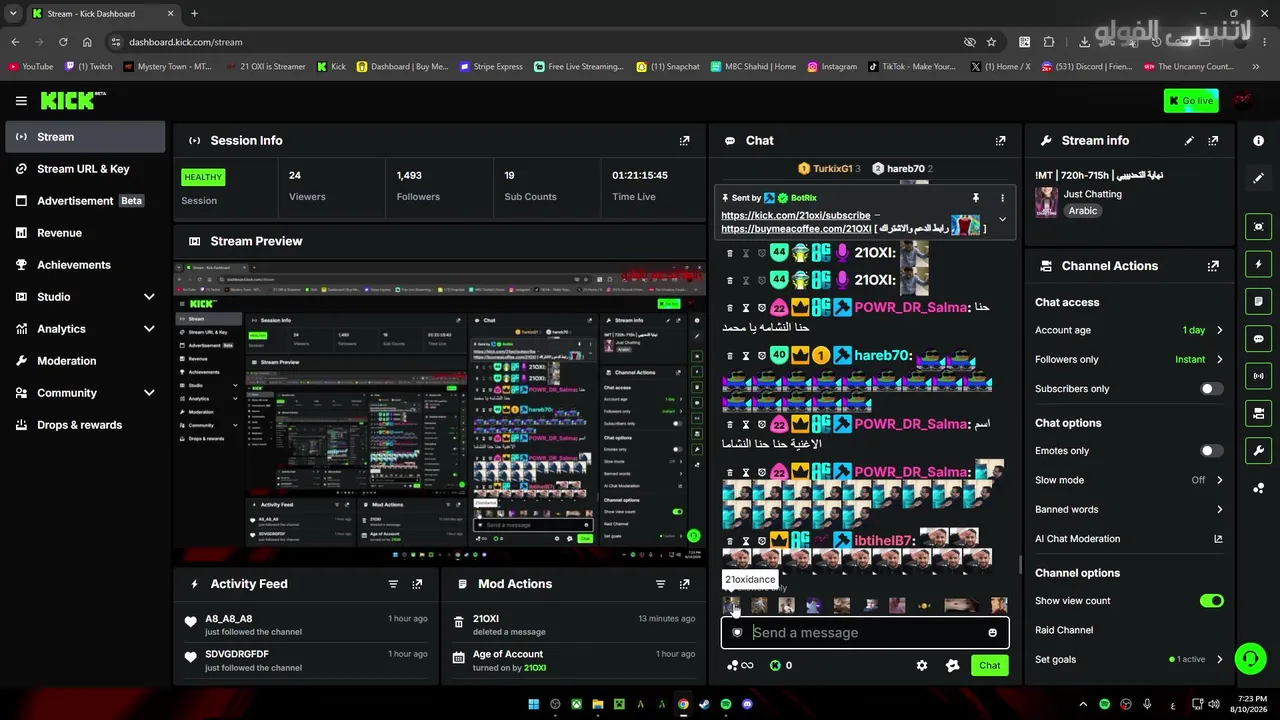Toggle Chat panel via sidebar bubble icon
Image resolution: width=1280 pixels, height=720 pixels.
[1258, 339]
